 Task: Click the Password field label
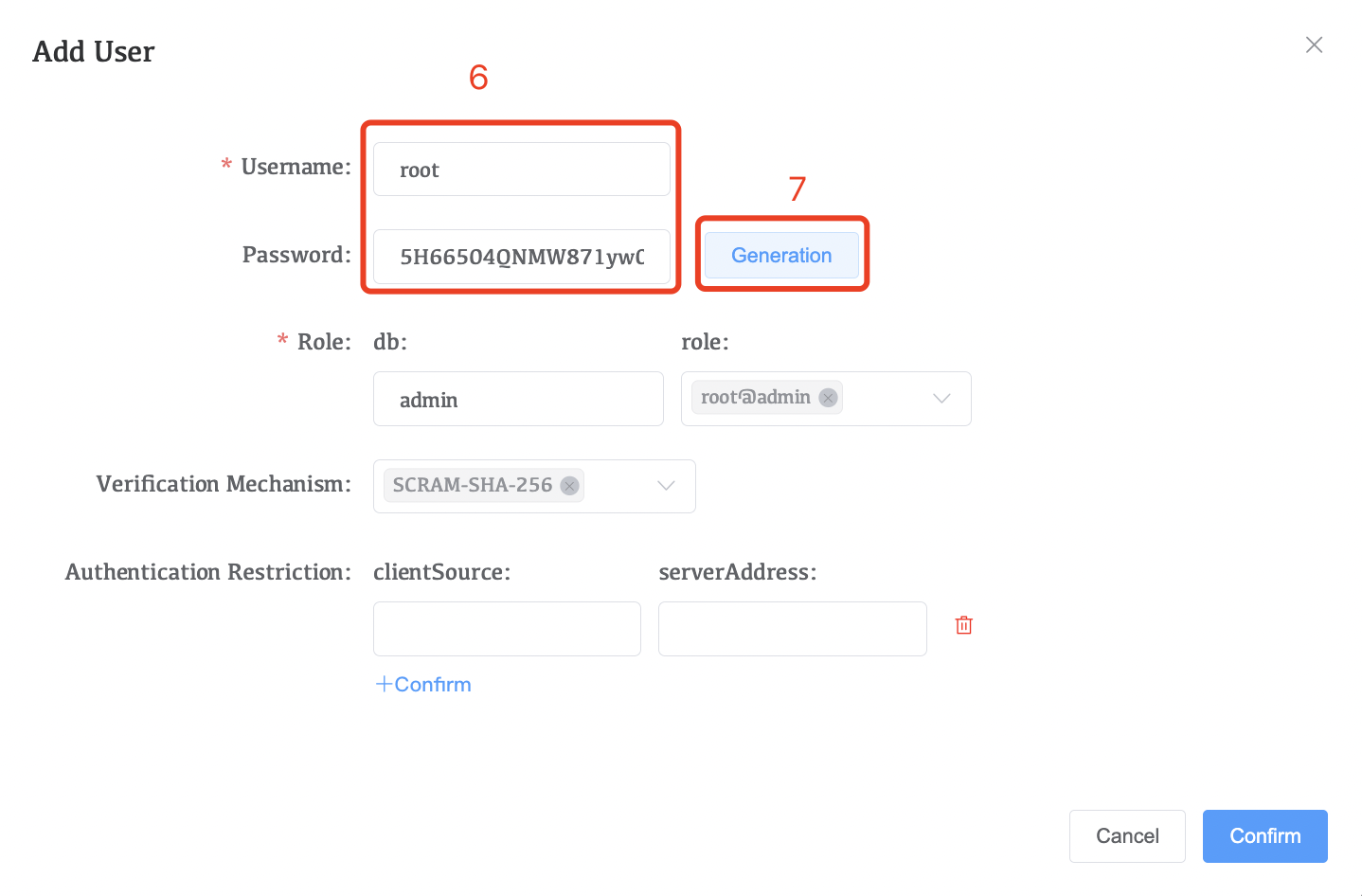click(296, 255)
